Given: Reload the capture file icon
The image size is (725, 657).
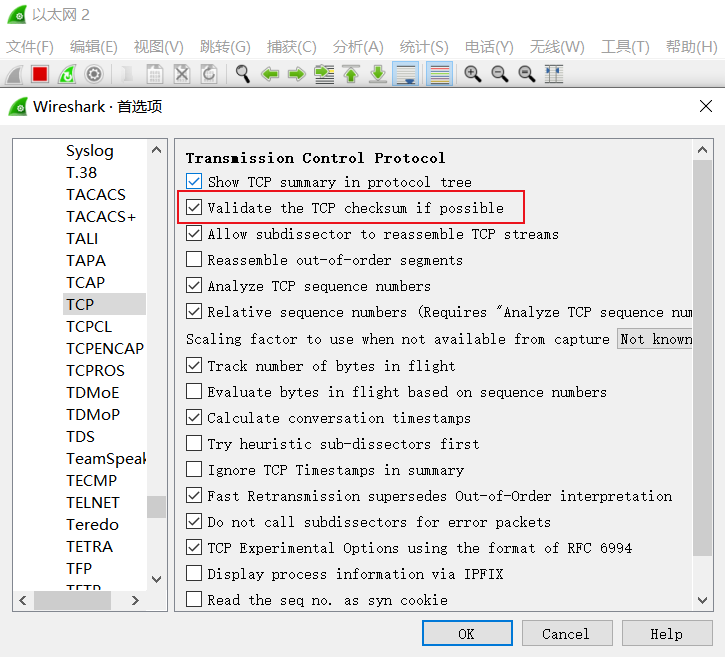Looking at the screenshot, I should coord(209,74).
